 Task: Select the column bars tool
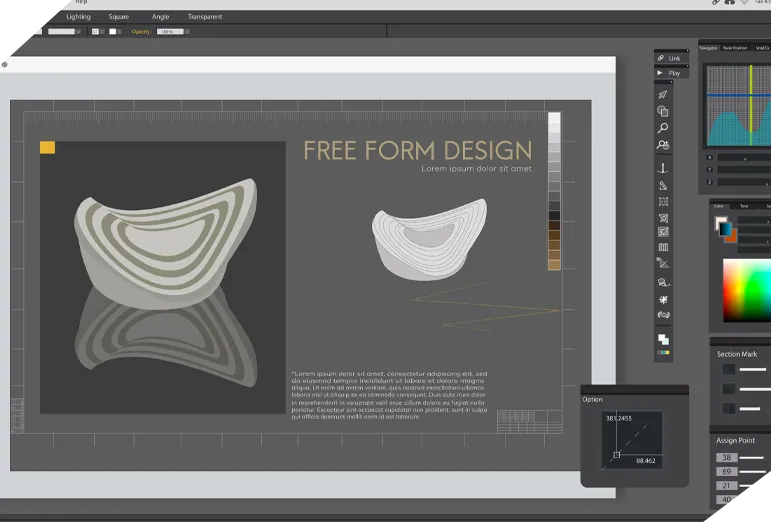click(x=663, y=247)
